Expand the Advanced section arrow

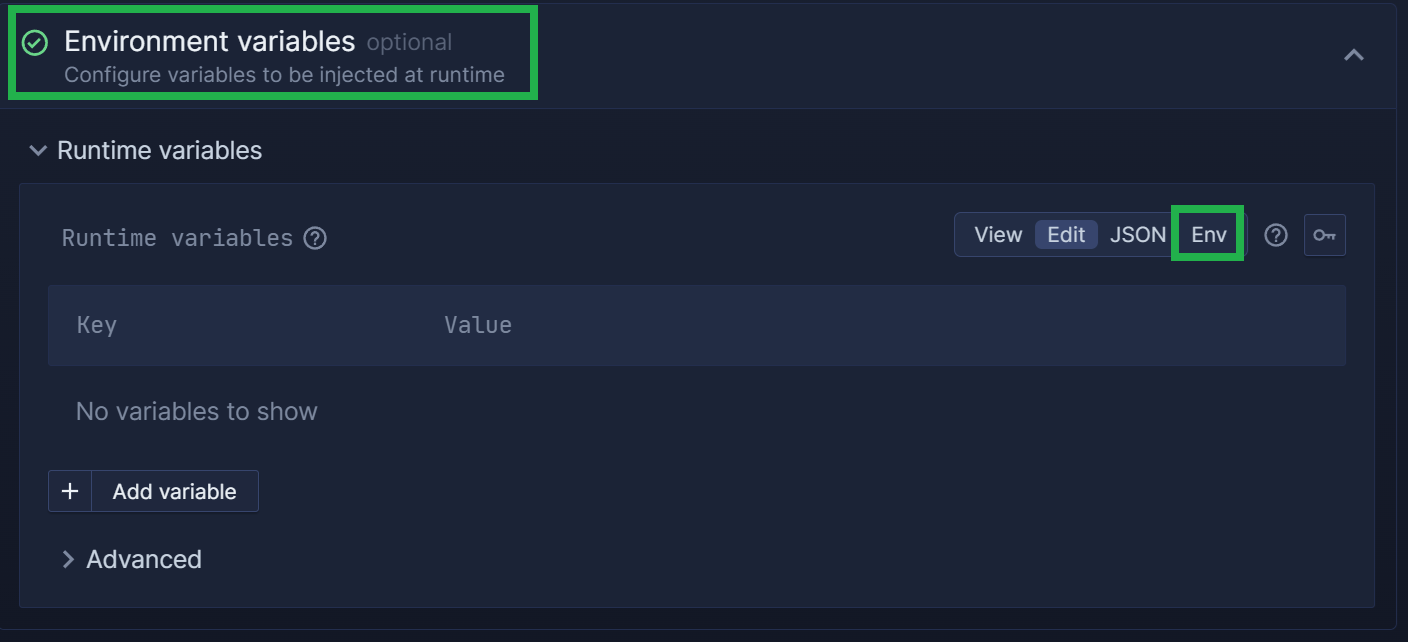coord(68,559)
